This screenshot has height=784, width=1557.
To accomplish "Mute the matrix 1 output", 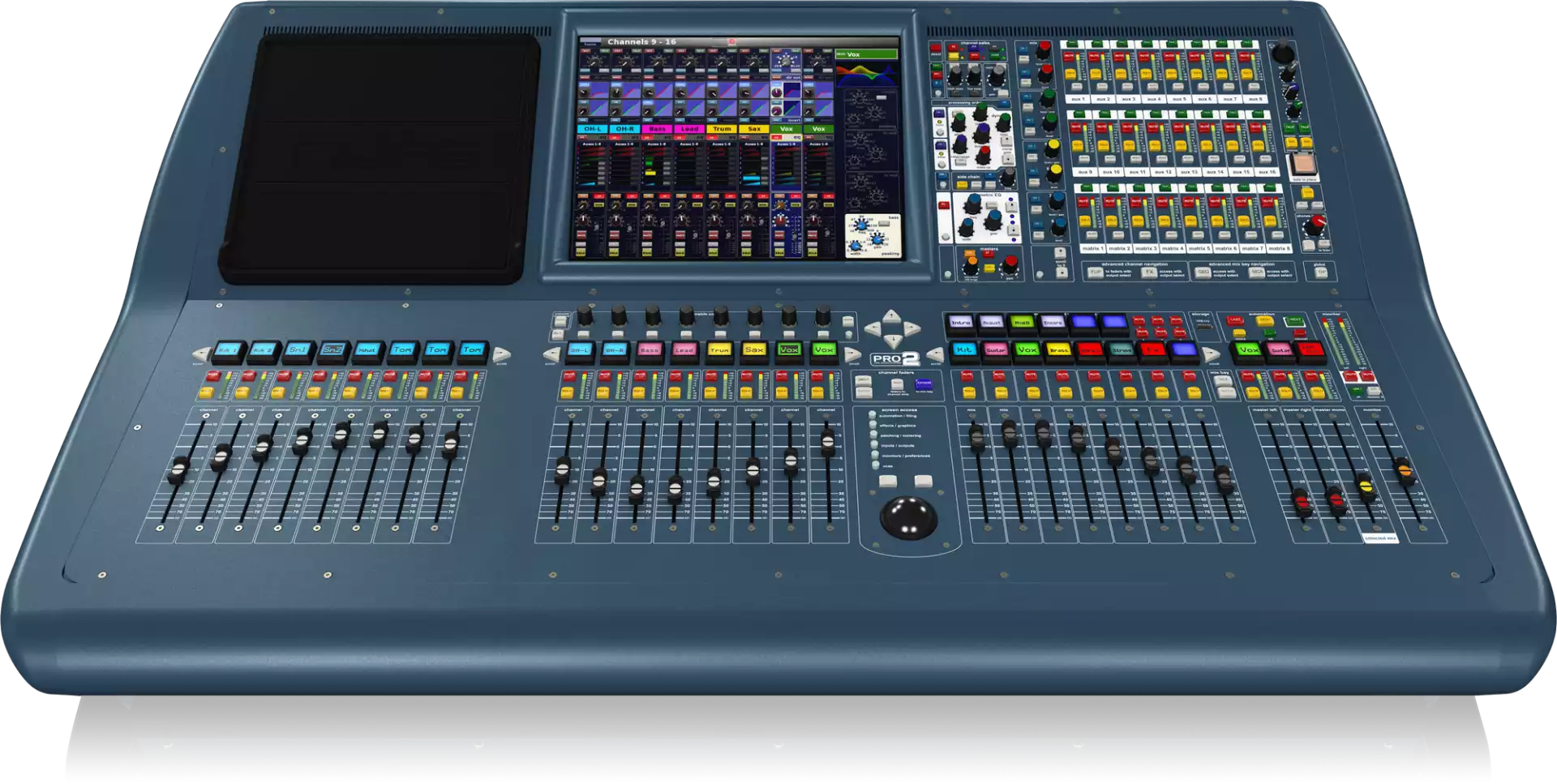I will pyautogui.click(x=1085, y=201).
